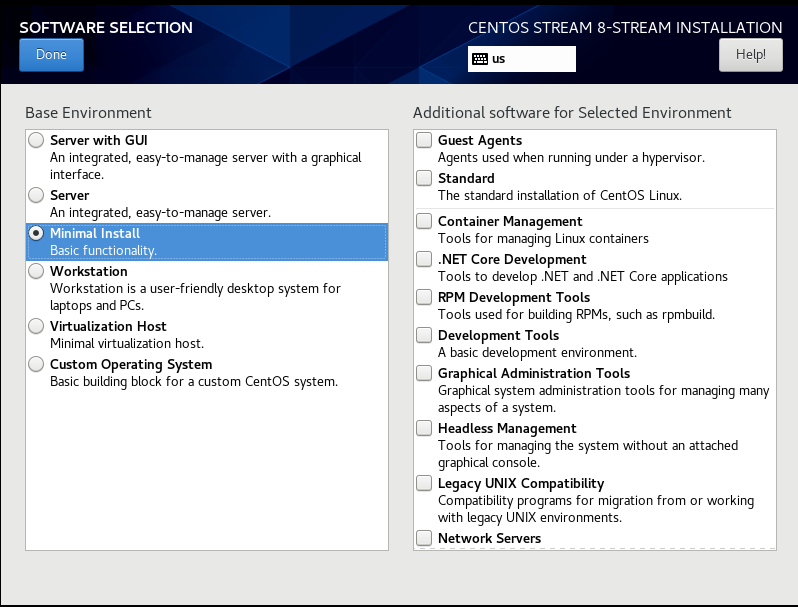Click the Done button
798x607 pixels.
(51, 55)
